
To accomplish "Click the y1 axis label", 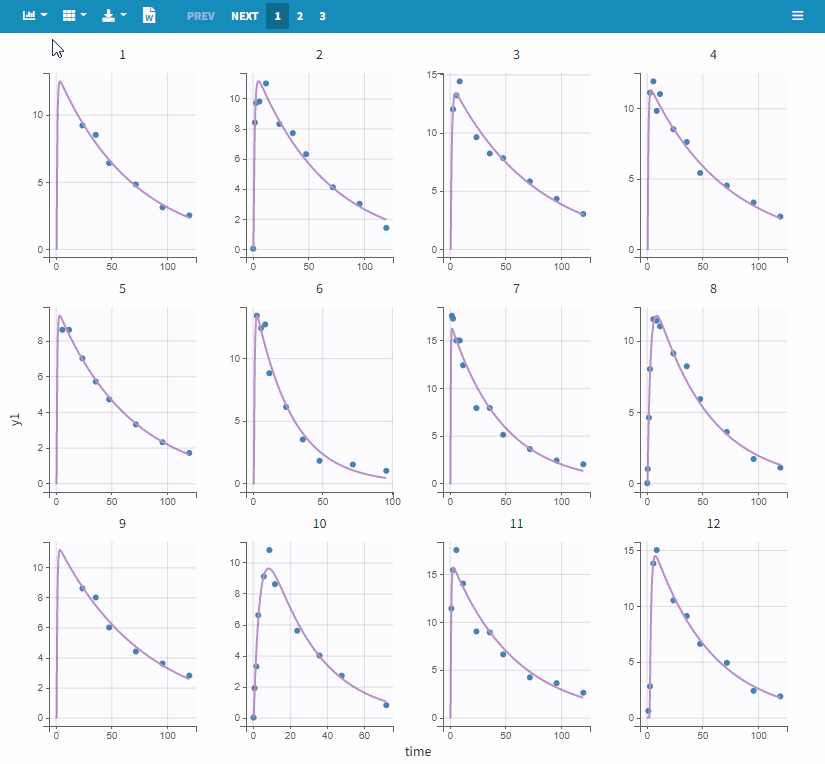I will [16, 419].
